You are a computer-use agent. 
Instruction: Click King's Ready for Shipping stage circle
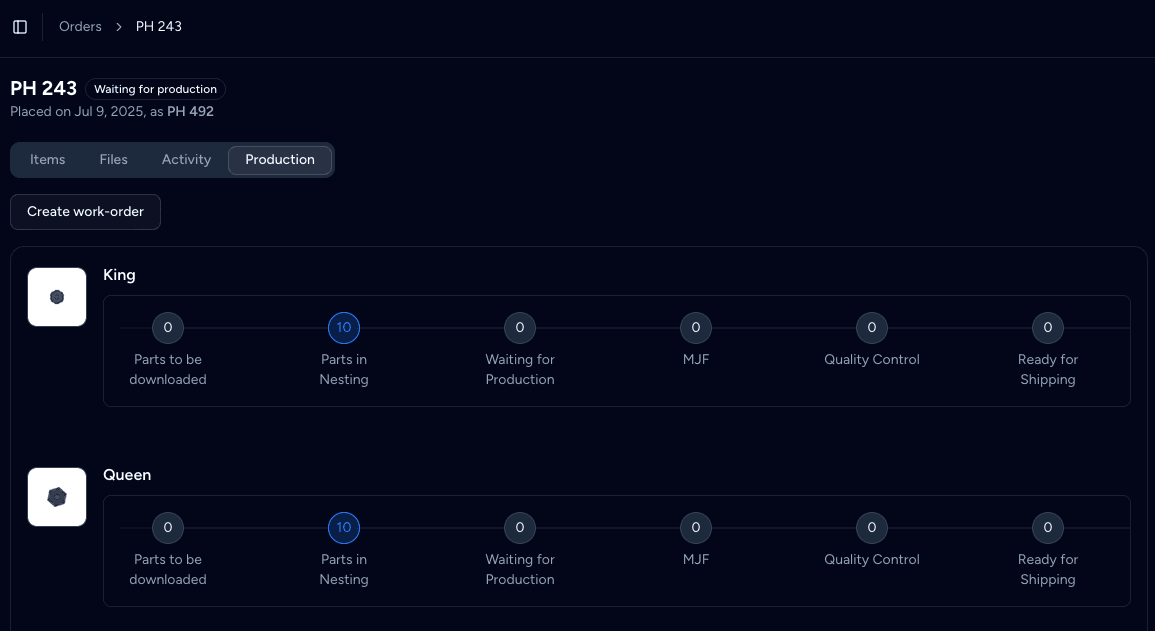(x=1047, y=327)
